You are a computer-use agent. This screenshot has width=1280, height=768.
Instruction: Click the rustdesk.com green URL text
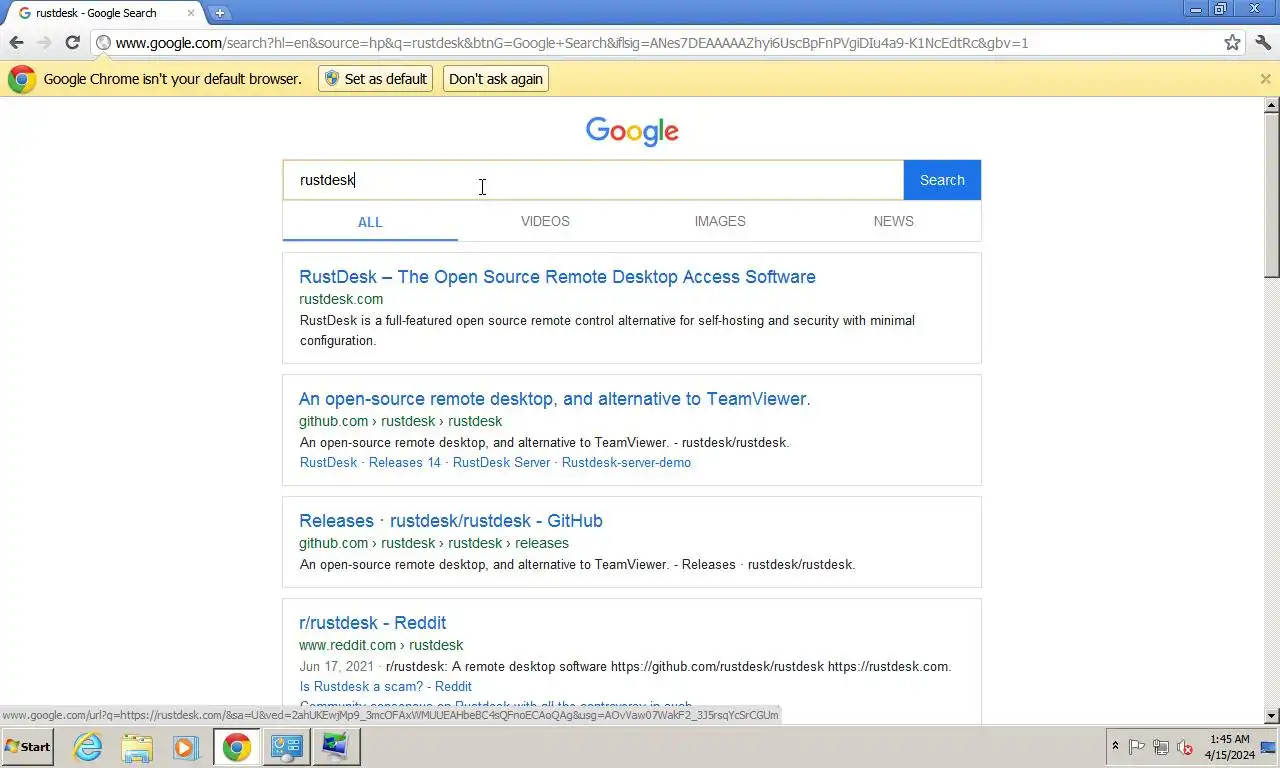coord(341,299)
